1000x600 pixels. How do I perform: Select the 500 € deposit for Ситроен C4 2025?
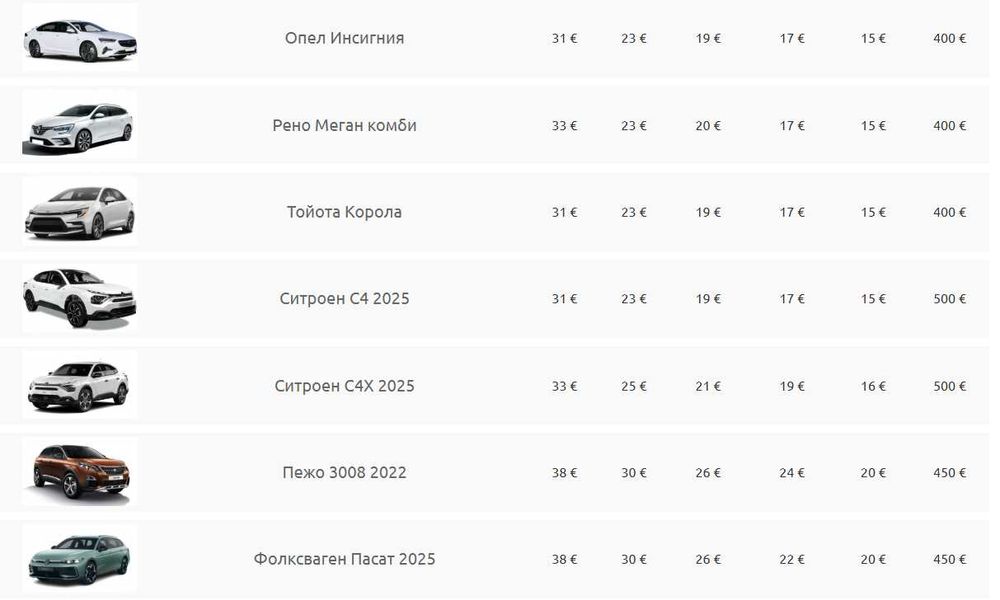pyautogui.click(x=949, y=299)
